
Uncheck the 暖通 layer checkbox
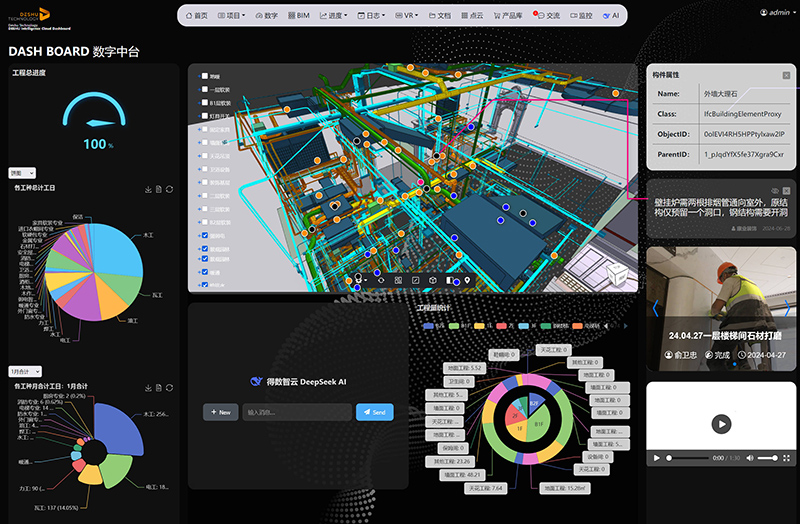coord(205,271)
